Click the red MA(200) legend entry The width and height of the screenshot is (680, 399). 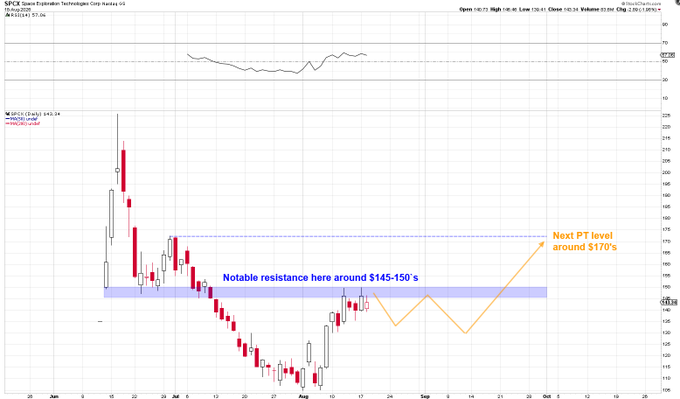pos(23,124)
